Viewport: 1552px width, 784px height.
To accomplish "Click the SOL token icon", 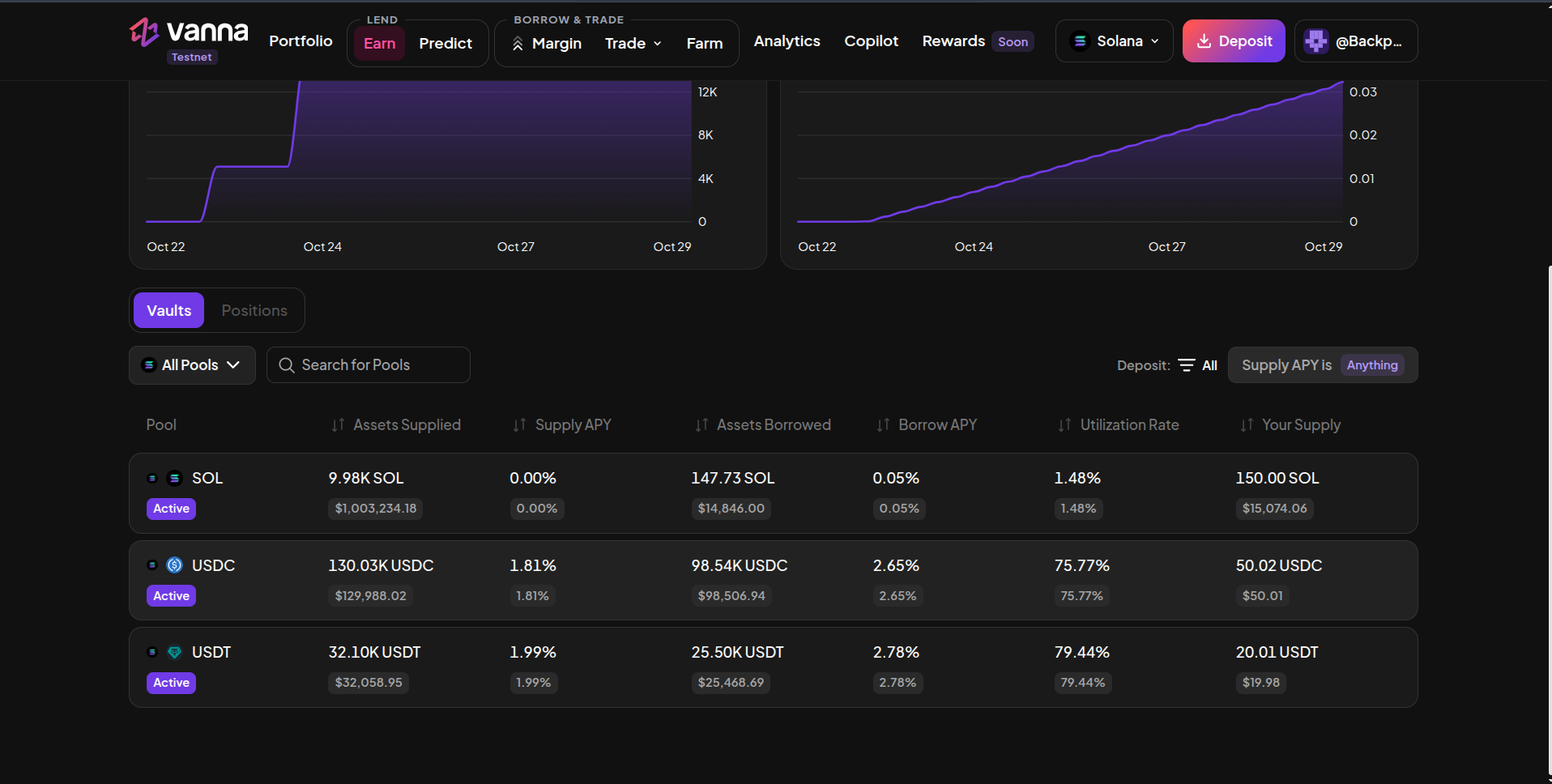I will (x=174, y=479).
